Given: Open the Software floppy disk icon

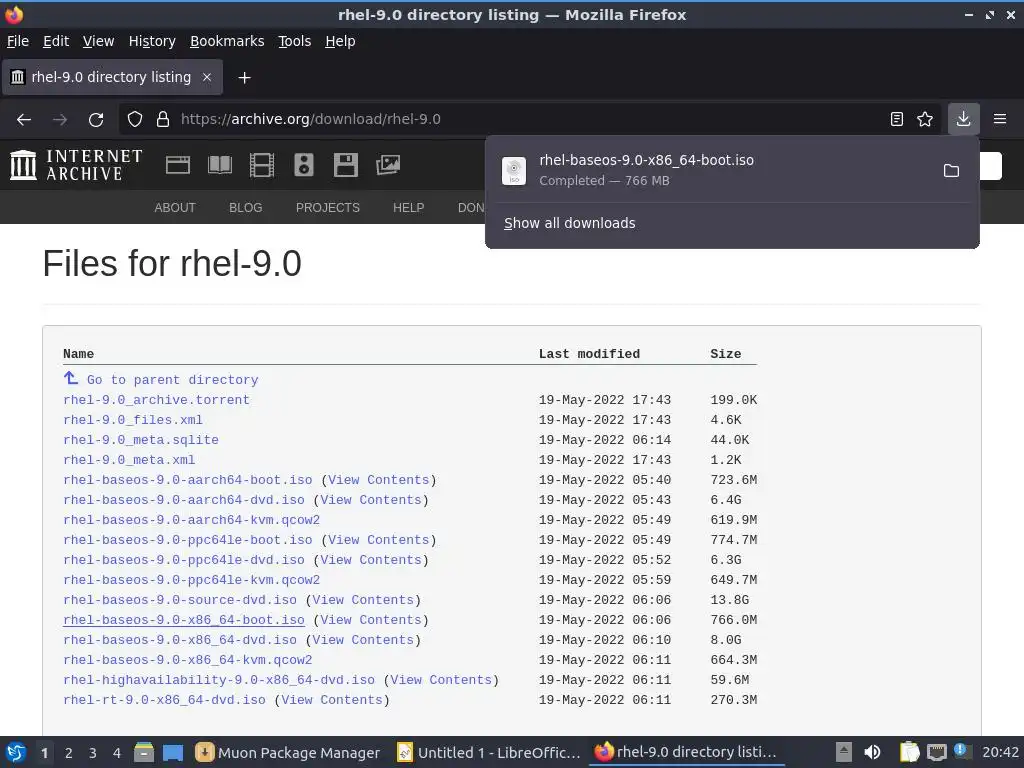Looking at the screenshot, I should pos(345,165).
